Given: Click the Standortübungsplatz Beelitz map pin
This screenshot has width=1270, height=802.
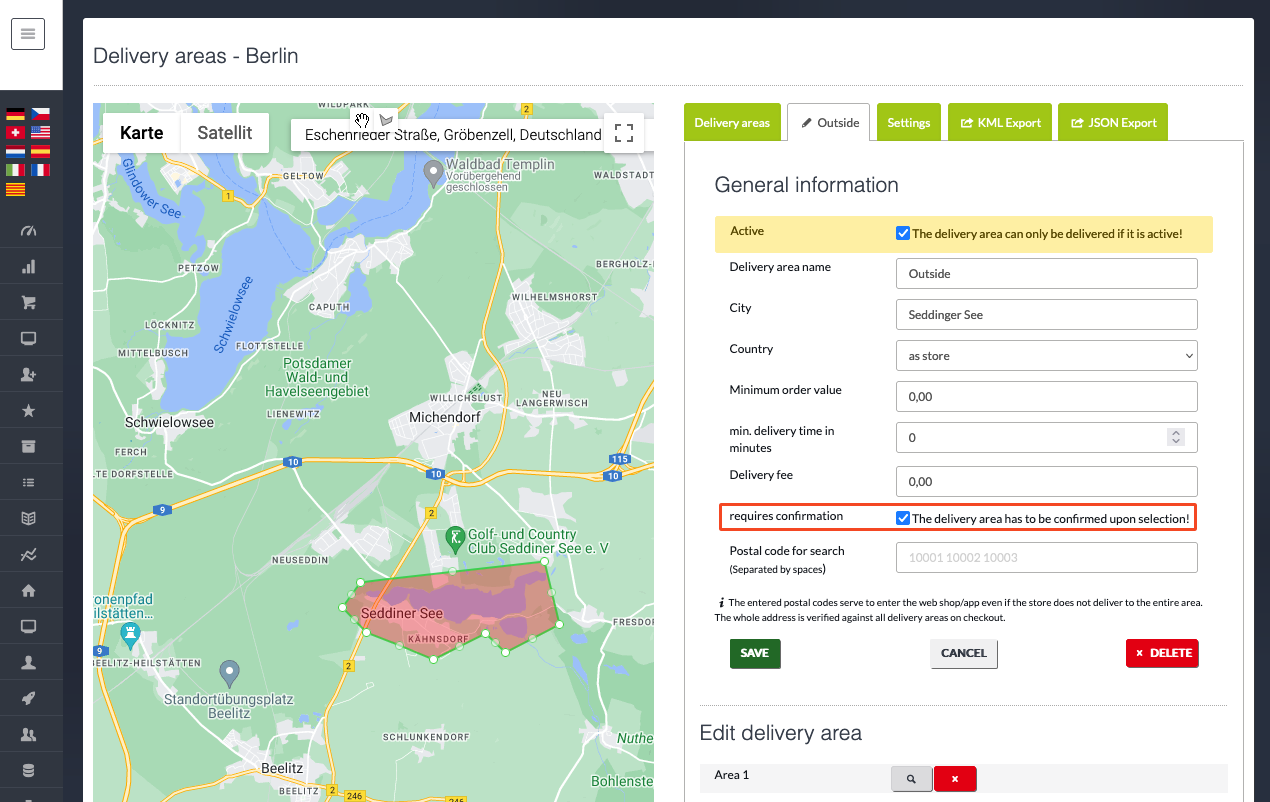Looking at the screenshot, I should tap(230, 674).
